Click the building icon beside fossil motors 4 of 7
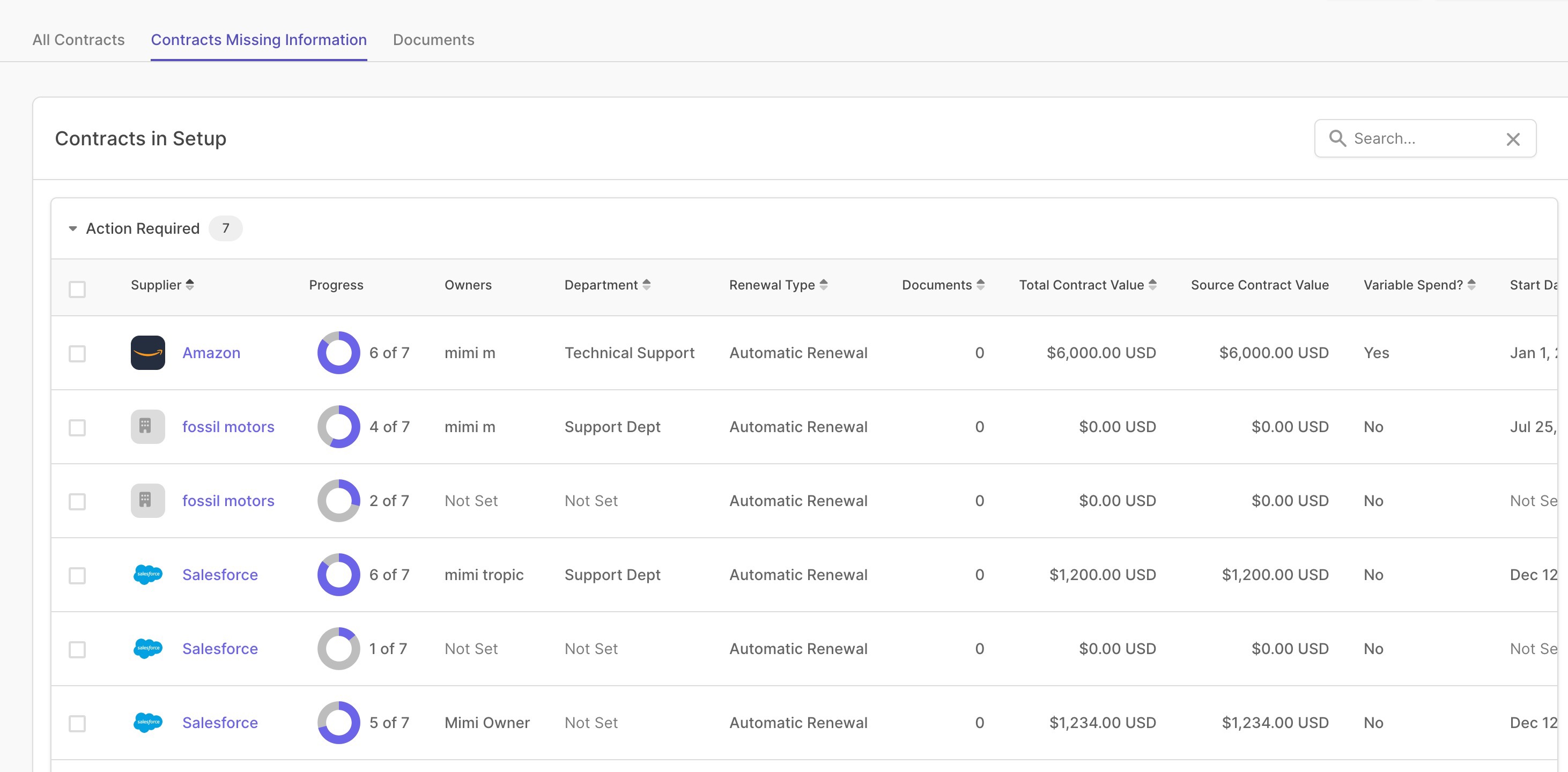The width and height of the screenshot is (1568, 772). click(x=148, y=426)
